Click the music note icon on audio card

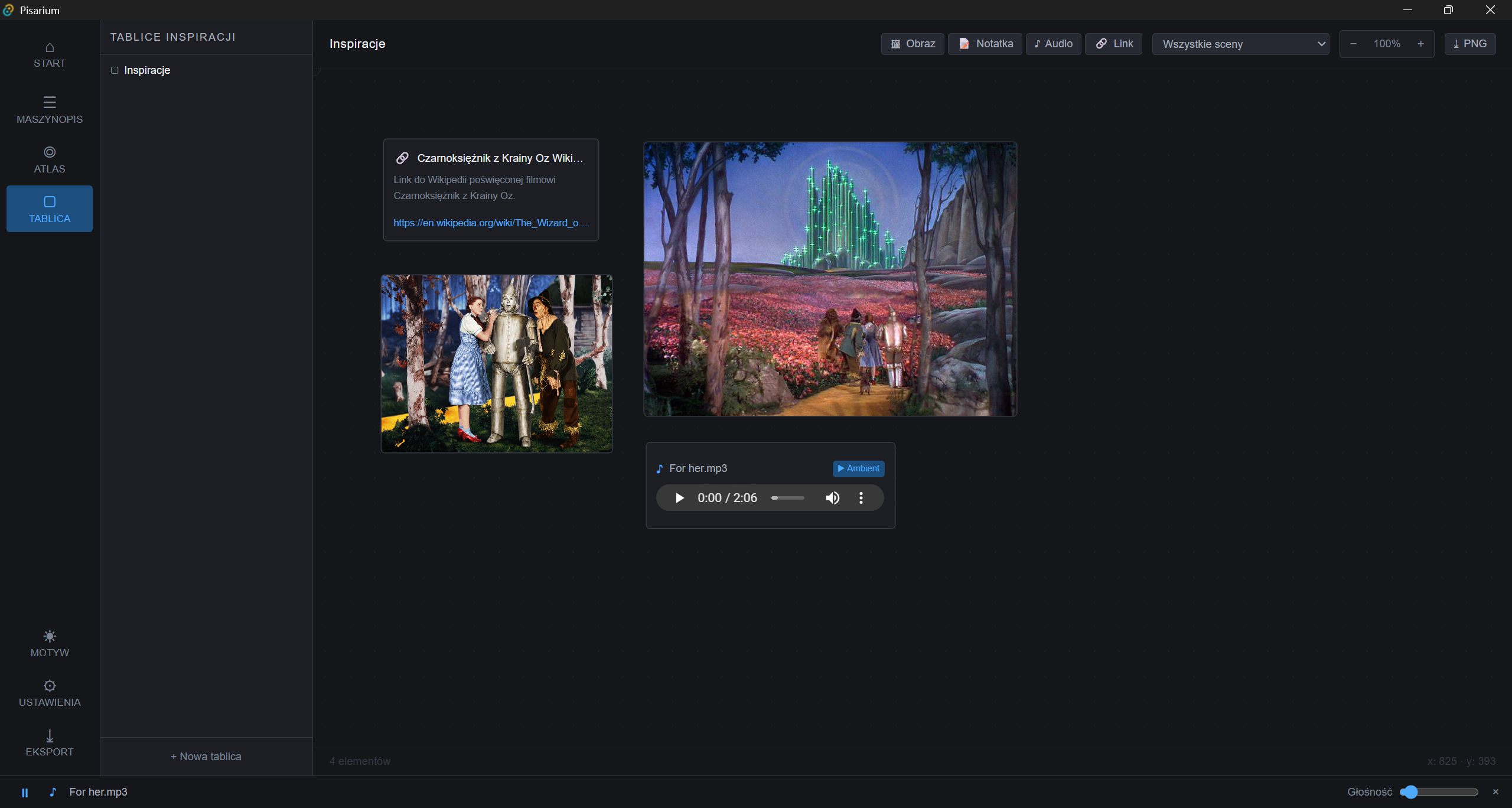[x=660, y=468]
